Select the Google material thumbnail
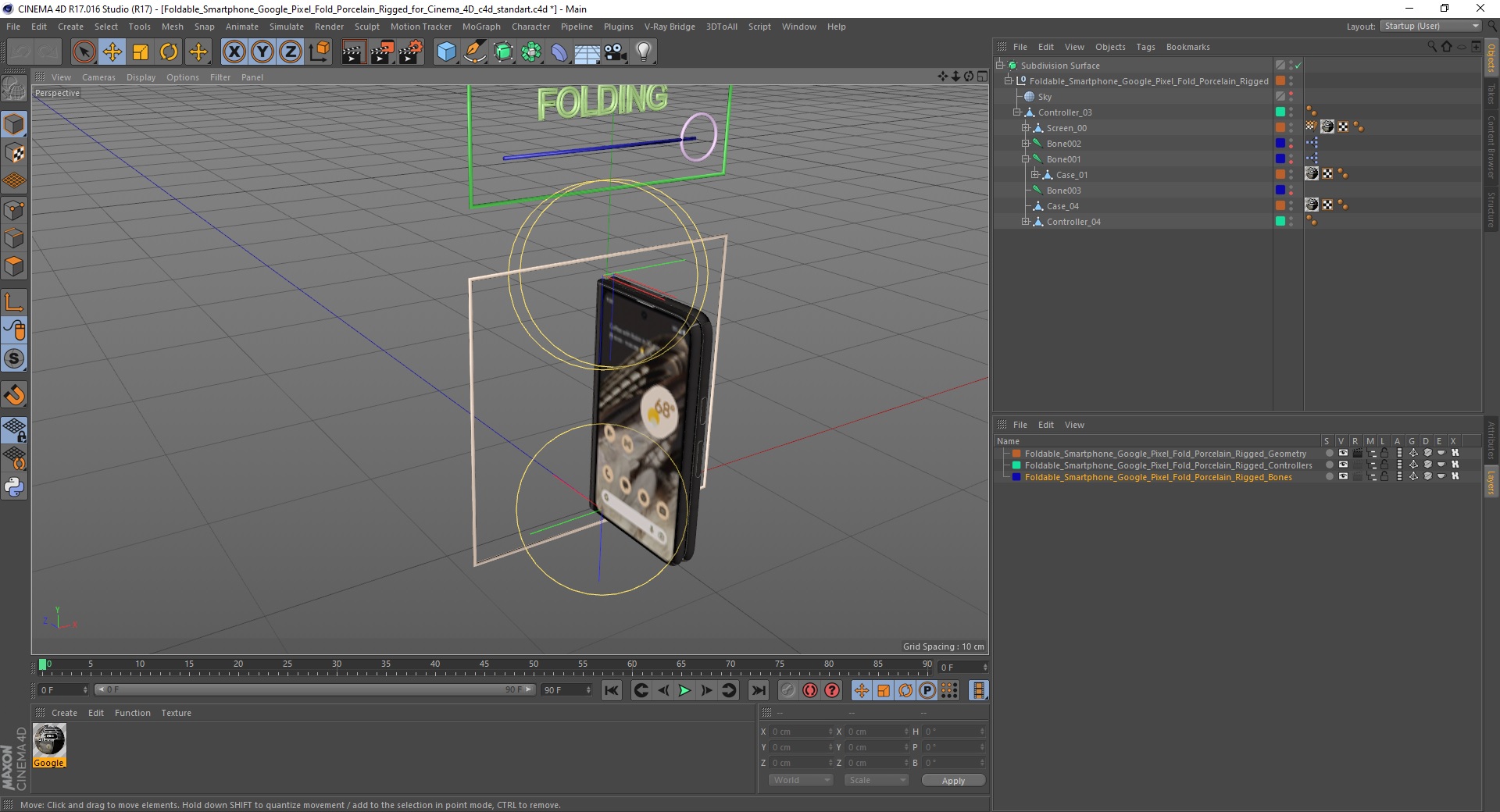 point(49,746)
